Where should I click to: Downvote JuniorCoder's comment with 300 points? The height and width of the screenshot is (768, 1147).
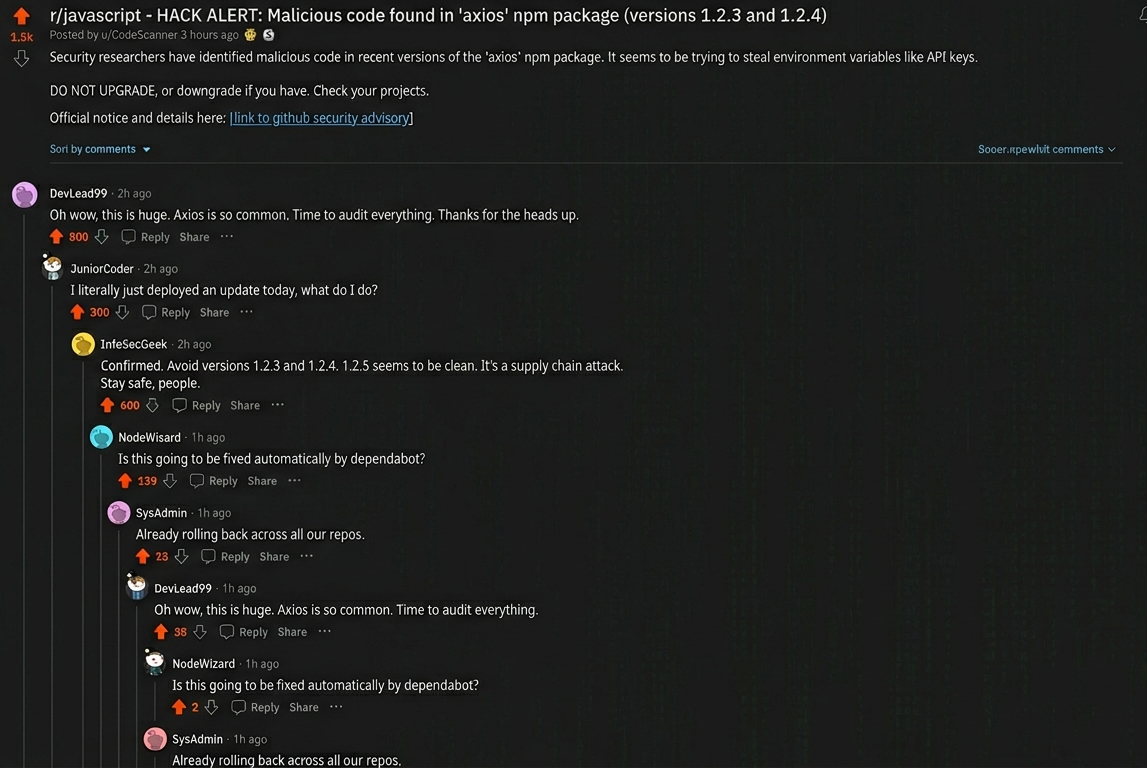tap(122, 312)
